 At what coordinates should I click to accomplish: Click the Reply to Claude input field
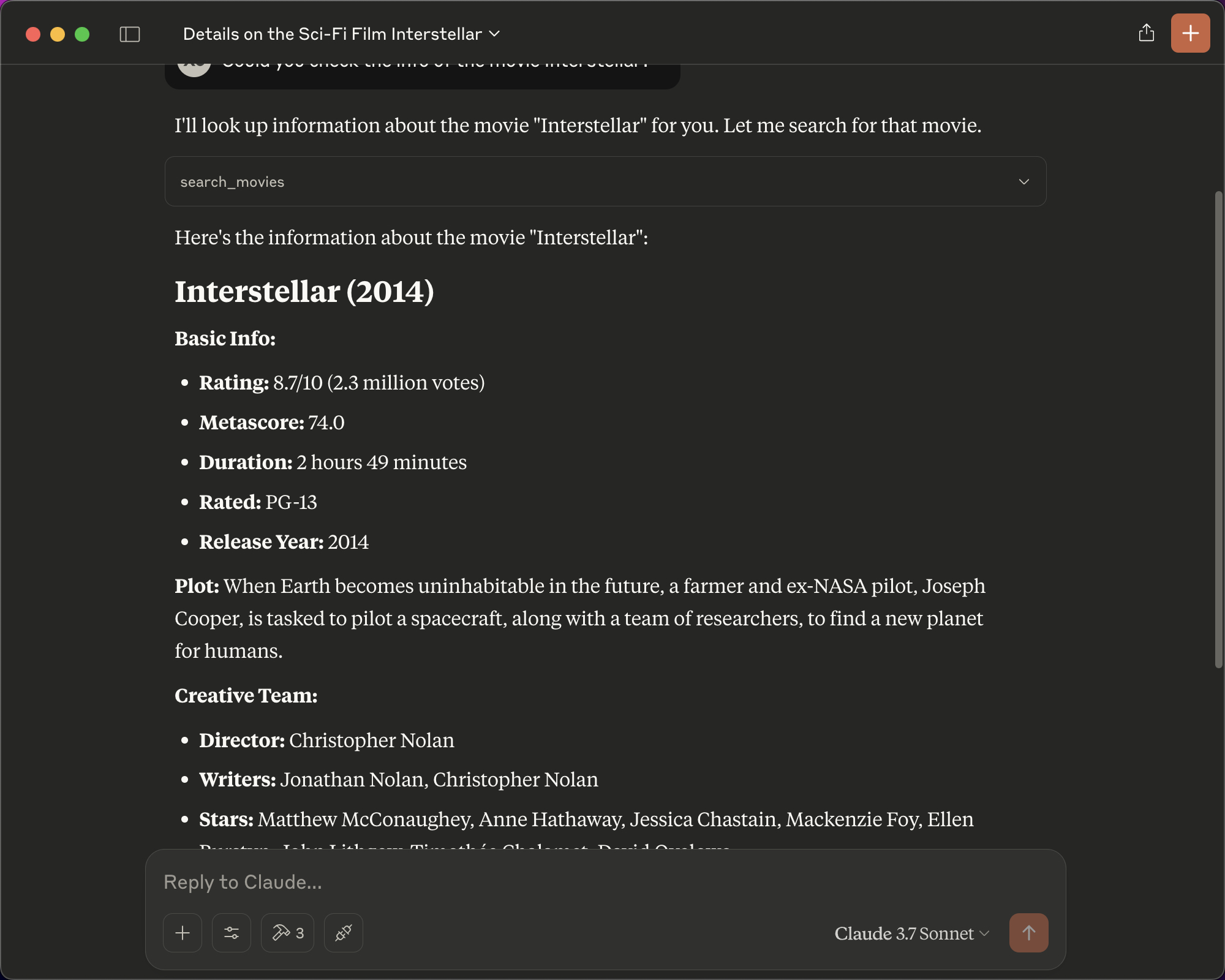coord(429,883)
